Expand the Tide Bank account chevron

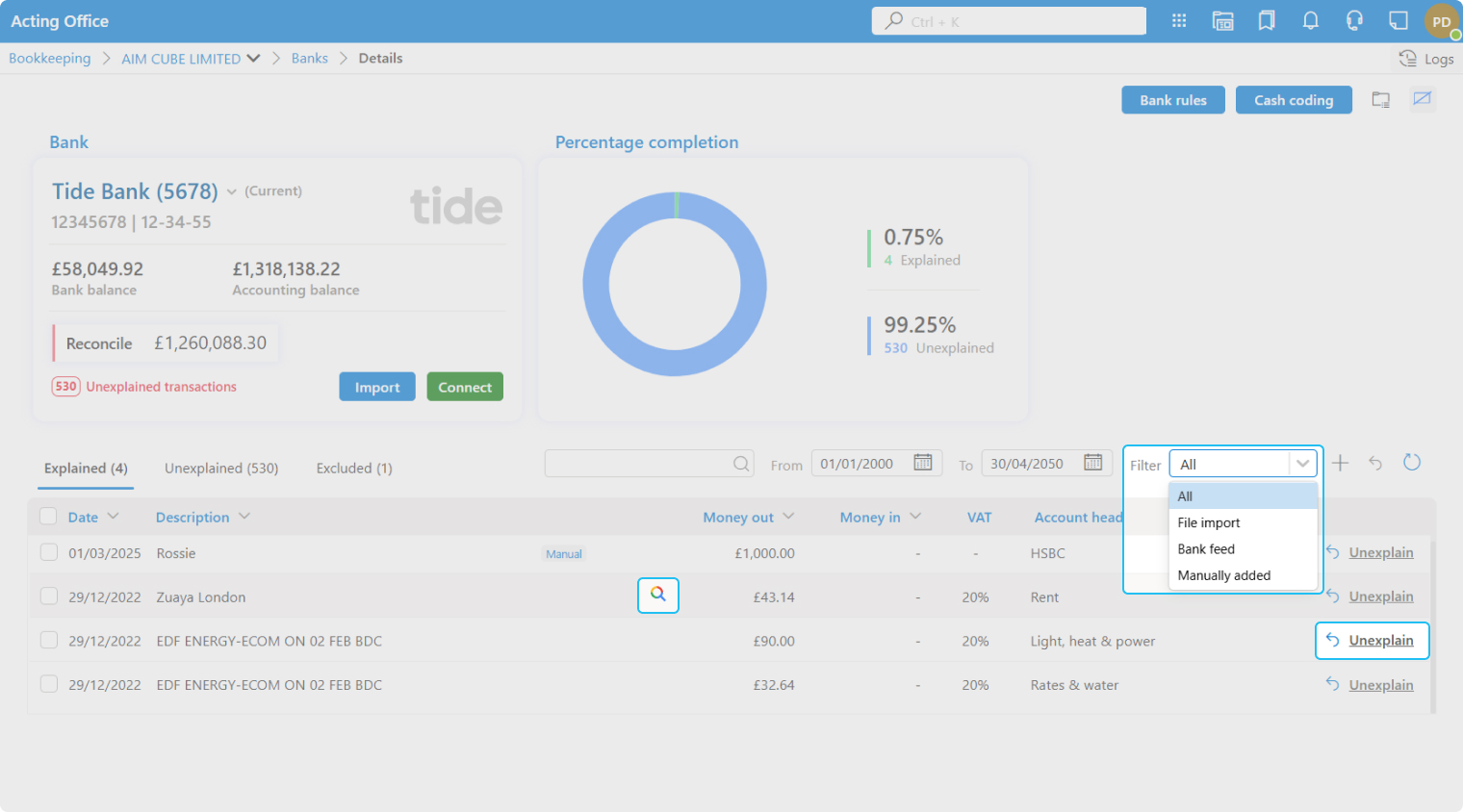click(232, 192)
